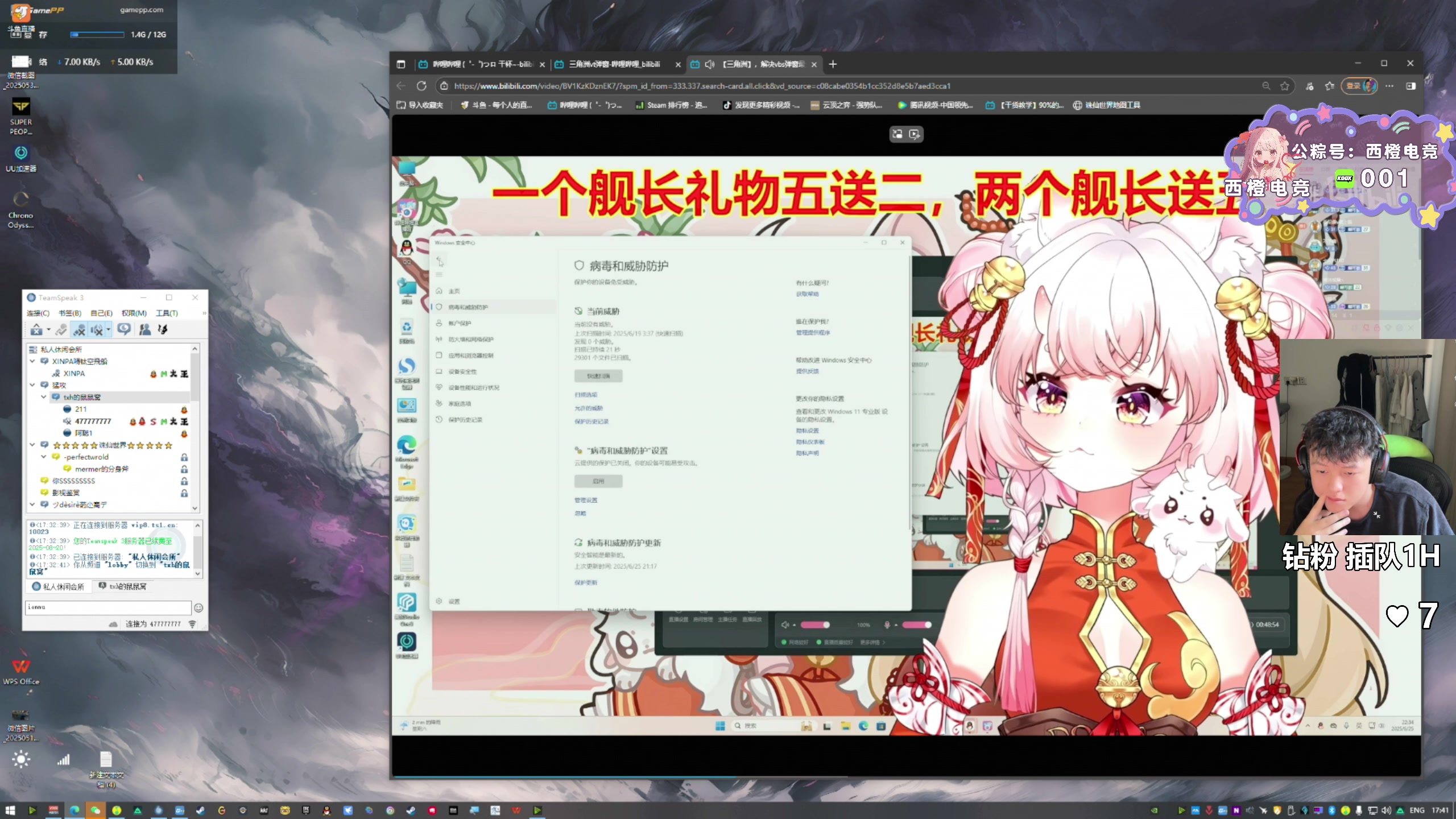This screenshot has width=1456, height=819.
Task: Collapse 猛攻 channel in TeamSpeak tree
Action: pos(32,385)
